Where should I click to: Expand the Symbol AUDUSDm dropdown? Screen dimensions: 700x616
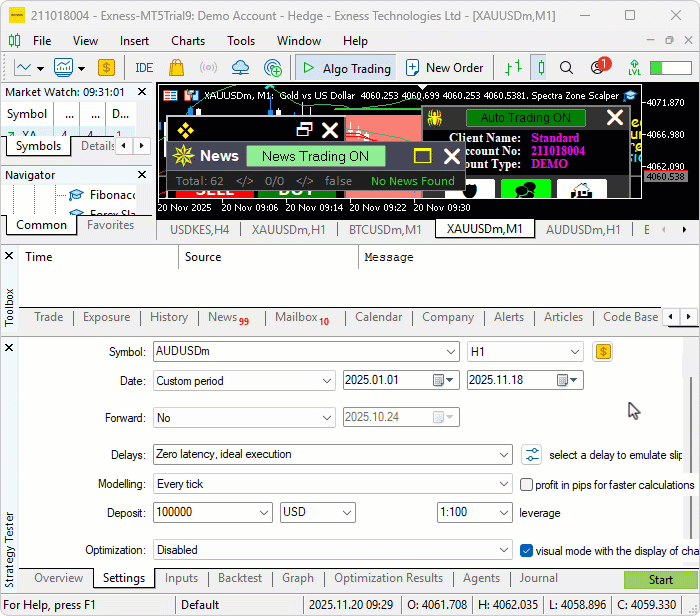click(x=450, y=352)
